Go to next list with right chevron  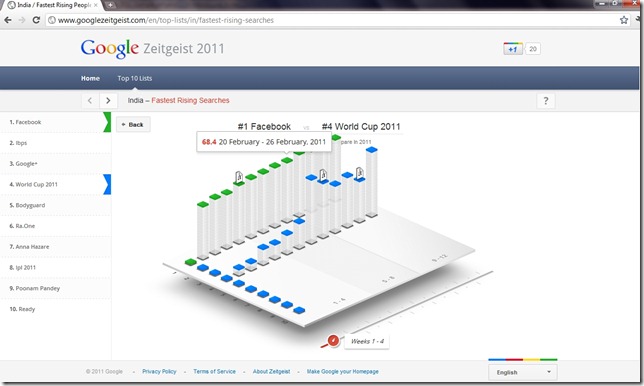(108, 101)
